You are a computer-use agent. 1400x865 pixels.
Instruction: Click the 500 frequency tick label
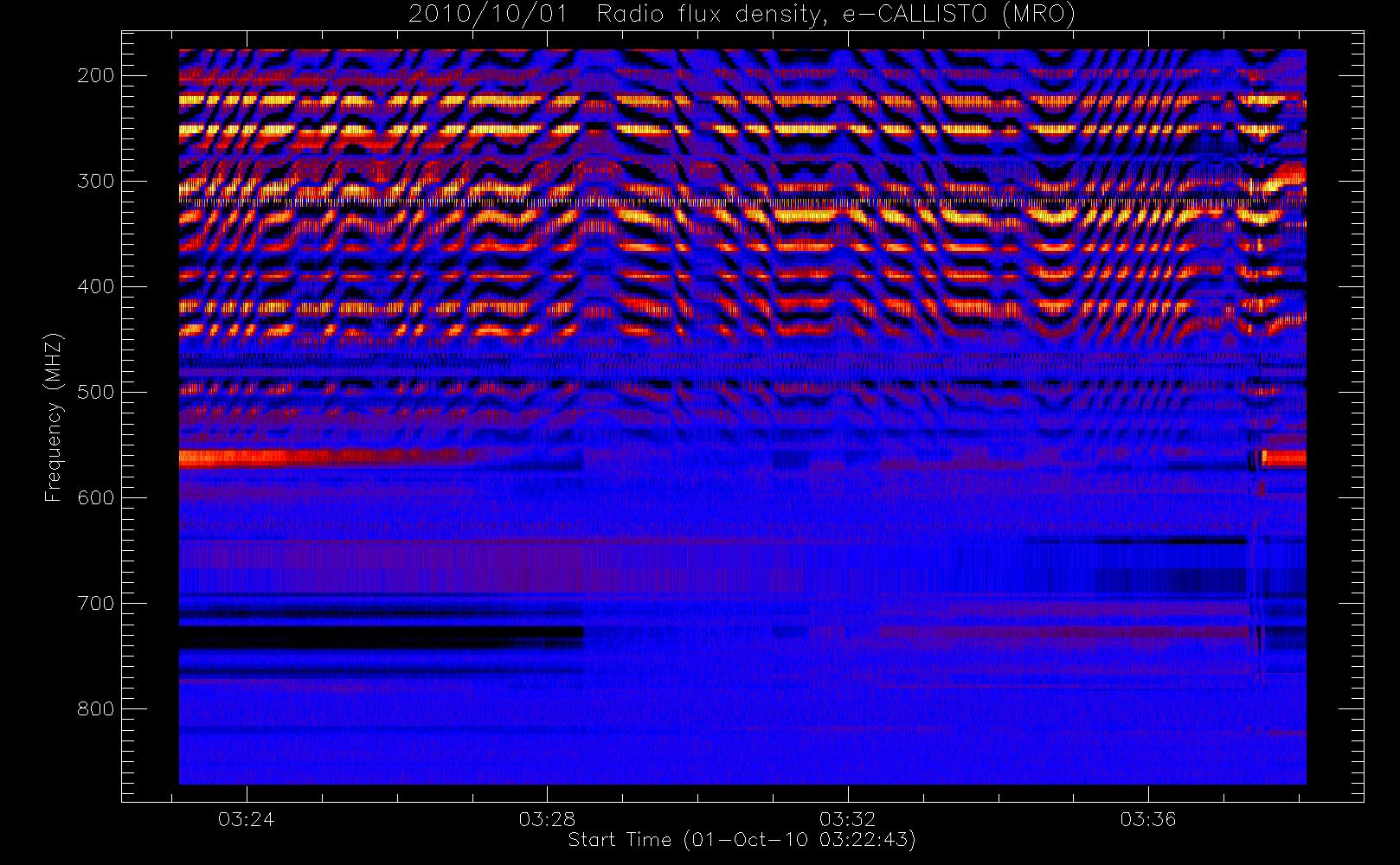pos(96,392)
